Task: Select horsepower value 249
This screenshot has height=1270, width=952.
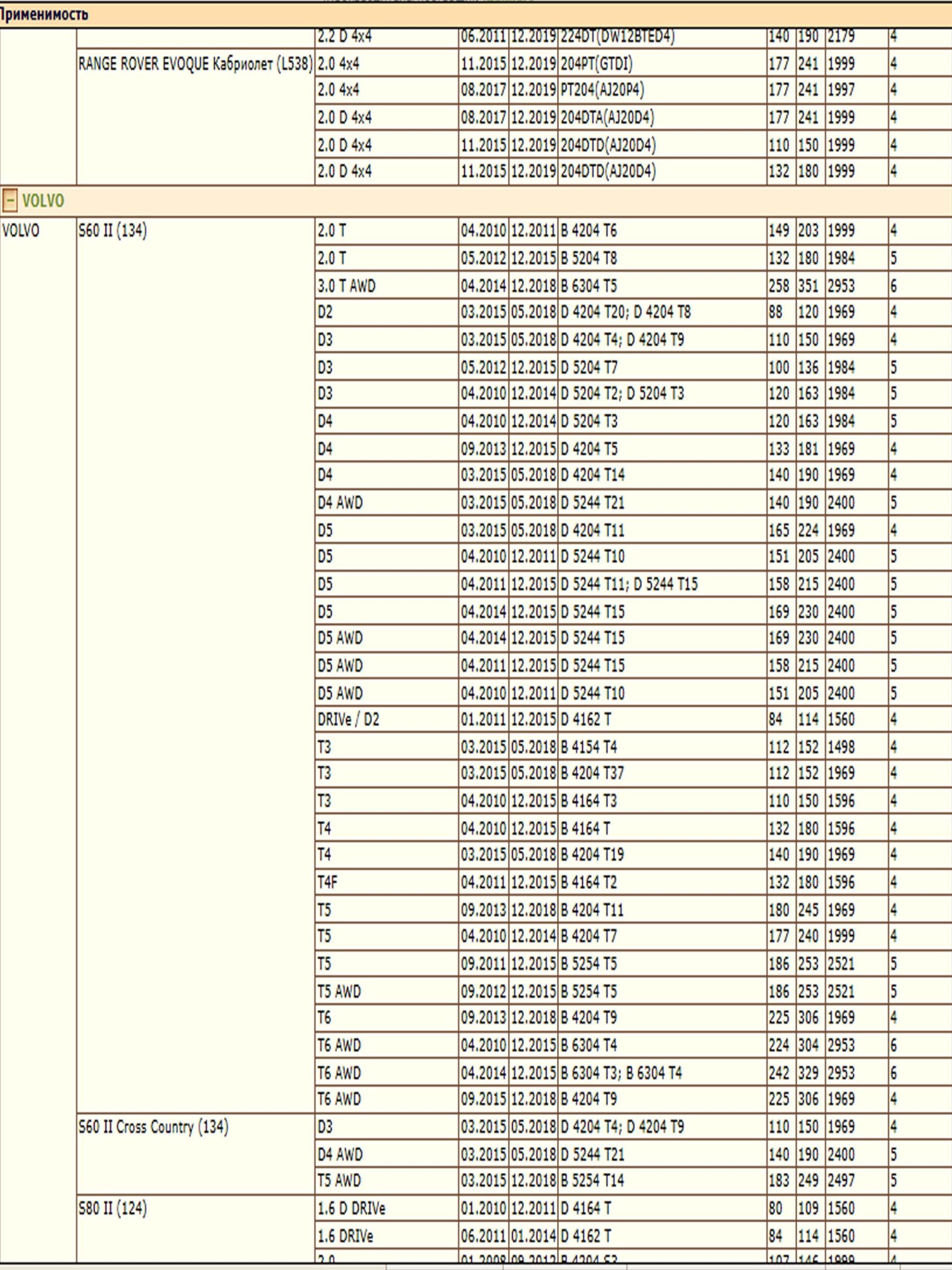Action: (x=809, y=1181)
